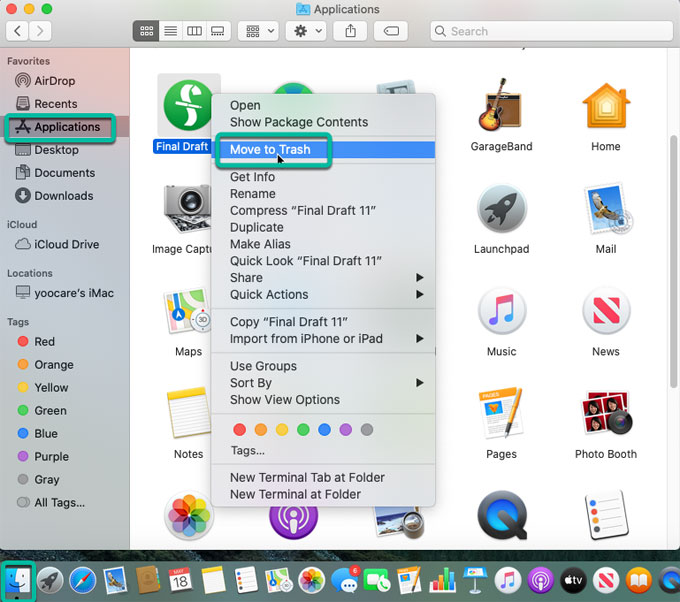Select the Photo Booth app icon
The width and height of the screenshot is (680, 602).
[606, 413]
